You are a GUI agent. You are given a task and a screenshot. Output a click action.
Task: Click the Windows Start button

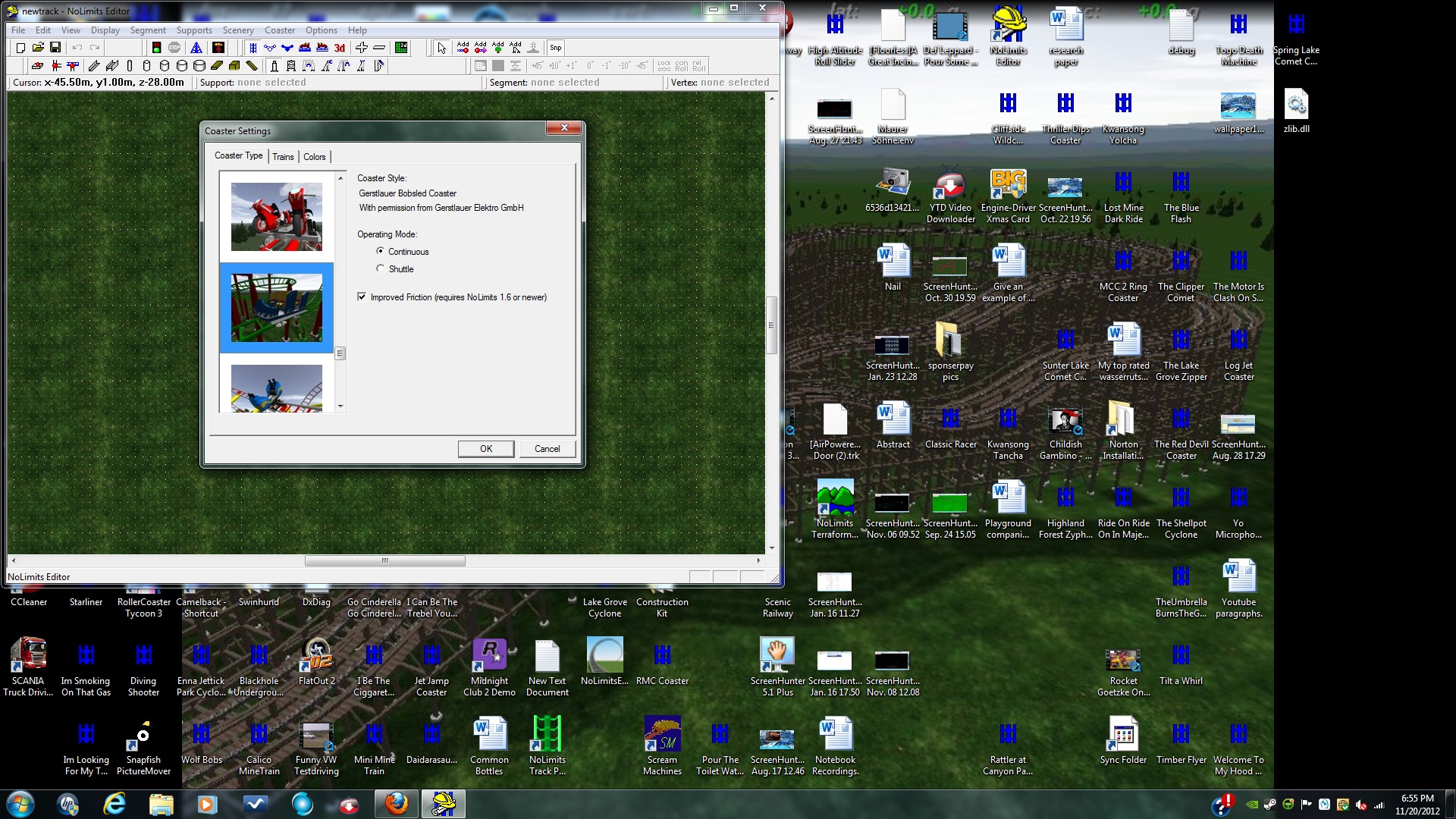click(x=20, y=804)
